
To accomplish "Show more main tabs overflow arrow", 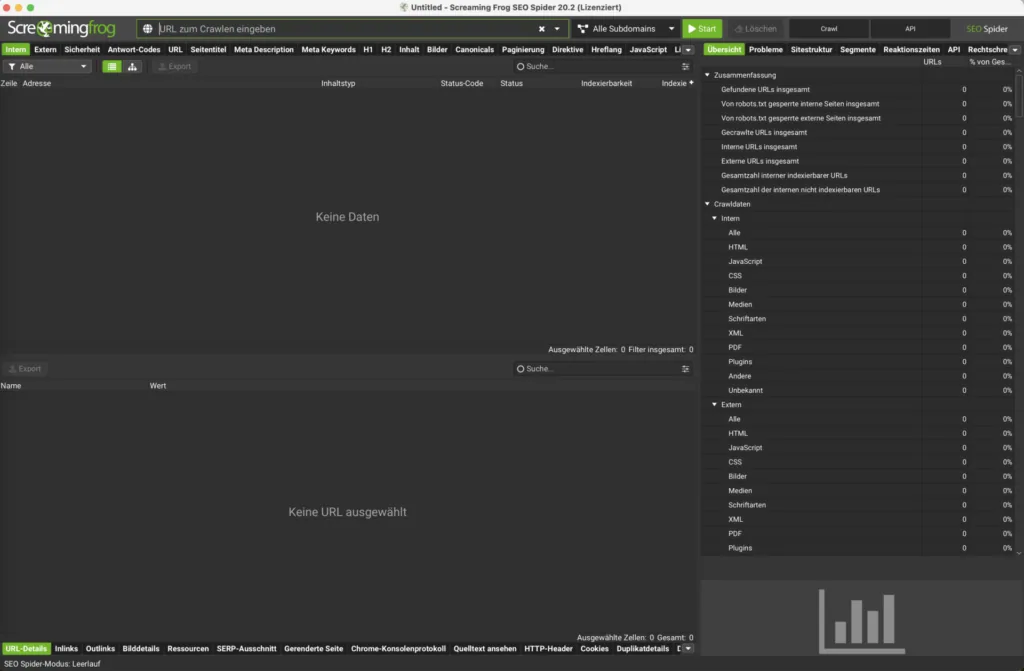I will pyautogui.click(x=688, y=50).
